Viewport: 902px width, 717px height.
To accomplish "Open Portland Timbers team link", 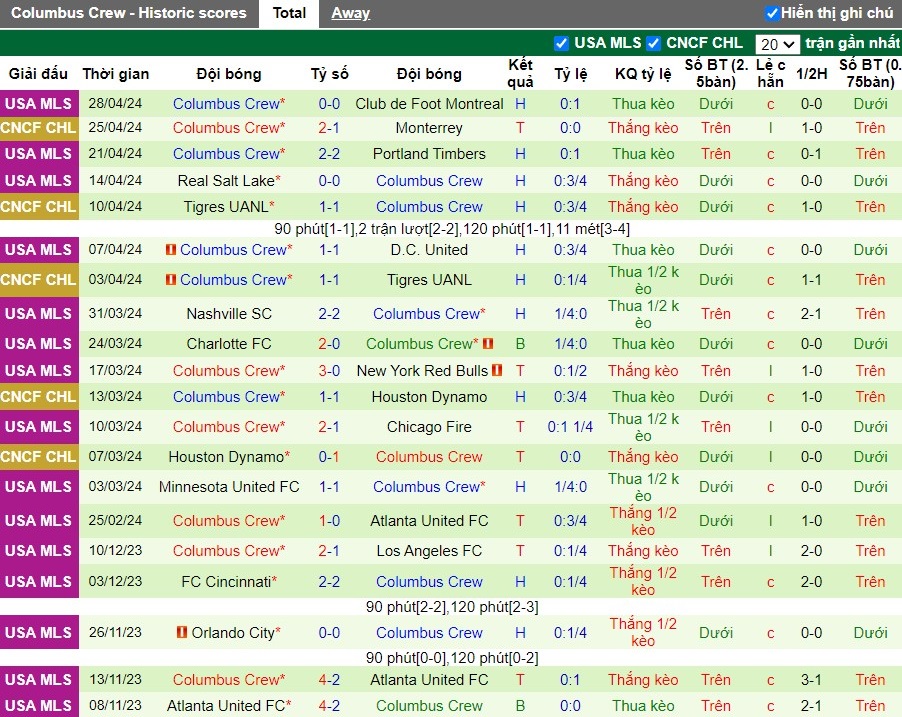I will coord(429,154).
